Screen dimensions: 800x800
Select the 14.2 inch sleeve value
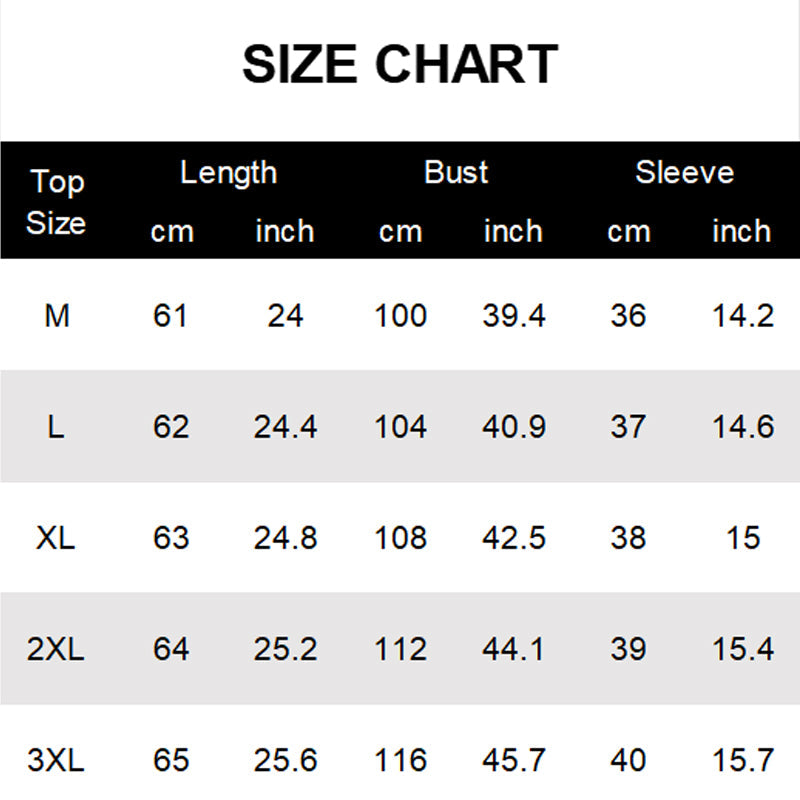743,316
